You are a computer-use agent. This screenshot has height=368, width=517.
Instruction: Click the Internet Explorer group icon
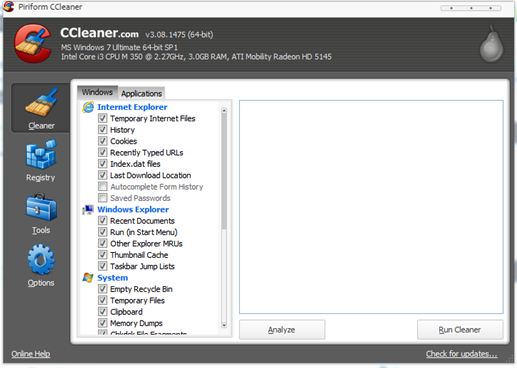coord(88,107)
